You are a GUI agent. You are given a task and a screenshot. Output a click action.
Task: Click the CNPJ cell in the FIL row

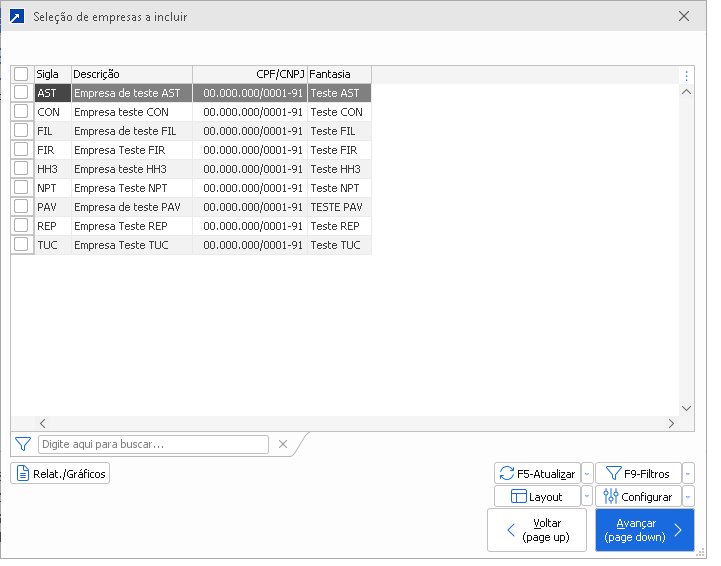[x=250, y=131]
